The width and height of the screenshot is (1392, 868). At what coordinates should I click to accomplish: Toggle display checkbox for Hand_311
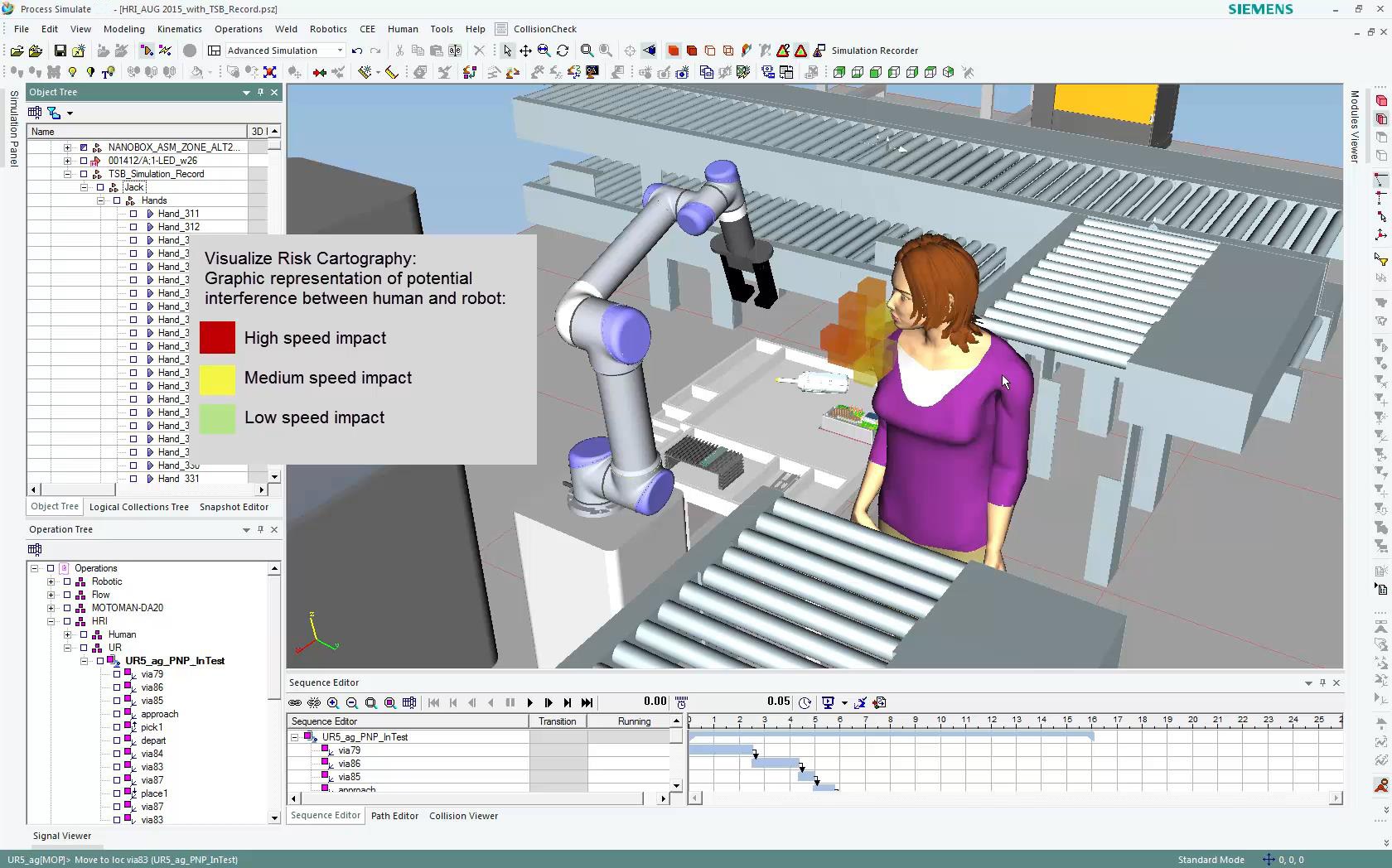click(133, 214)
